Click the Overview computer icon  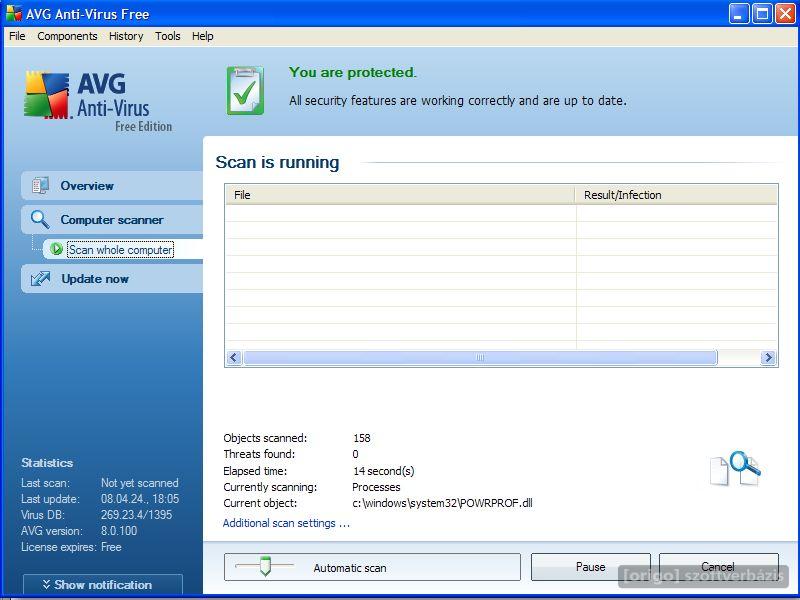40,186
